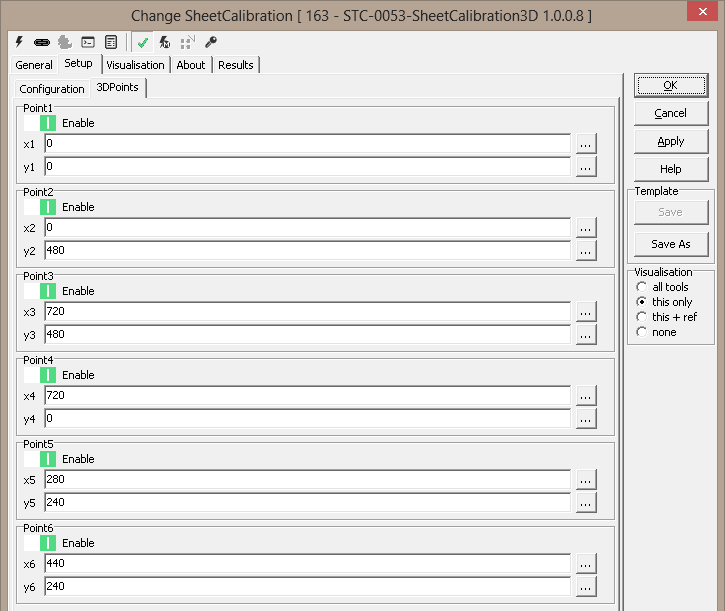Viewport: 725px width, 611px height.
Task: Click the grey puzzle piece toolbar icon
Action: point(65,42)
